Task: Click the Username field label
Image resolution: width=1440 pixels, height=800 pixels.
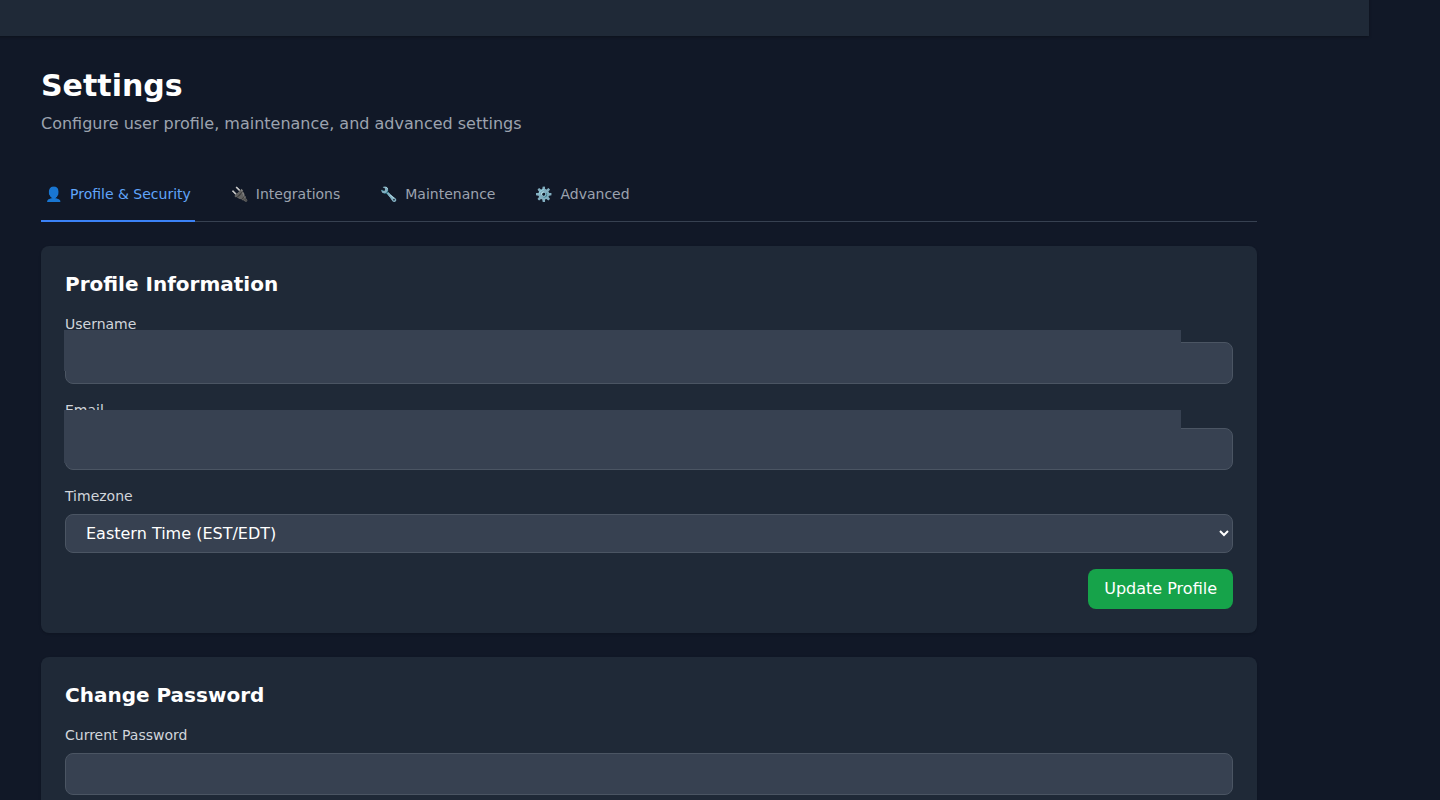Action: [100, 323]
